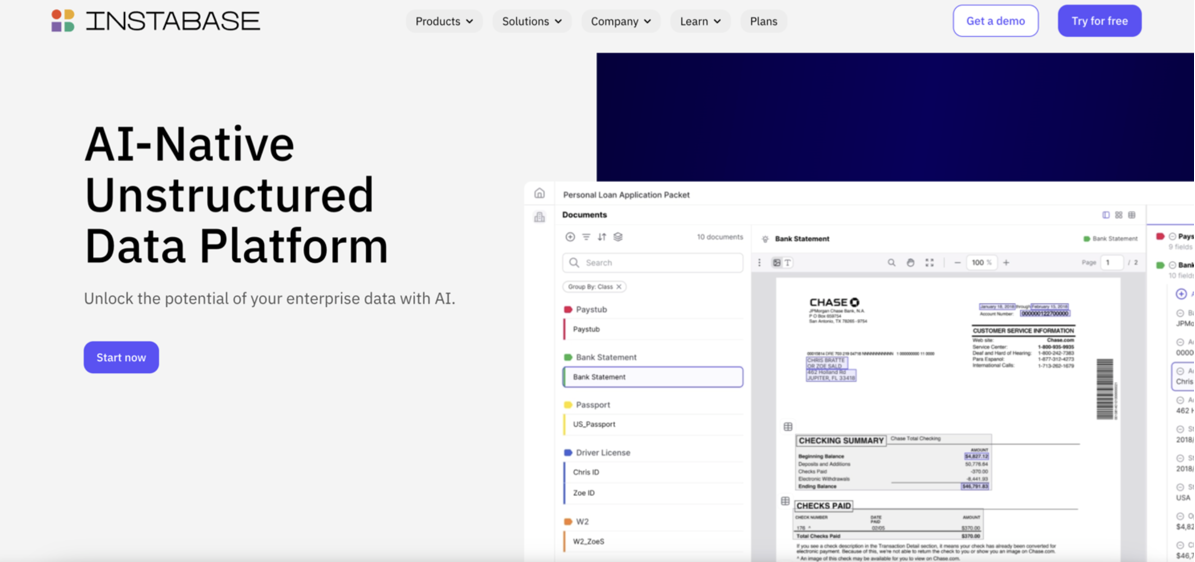This screenshot has height=562, width=1195.
Task: Add a document with the plus icon
Action: (x=570, y=237)
